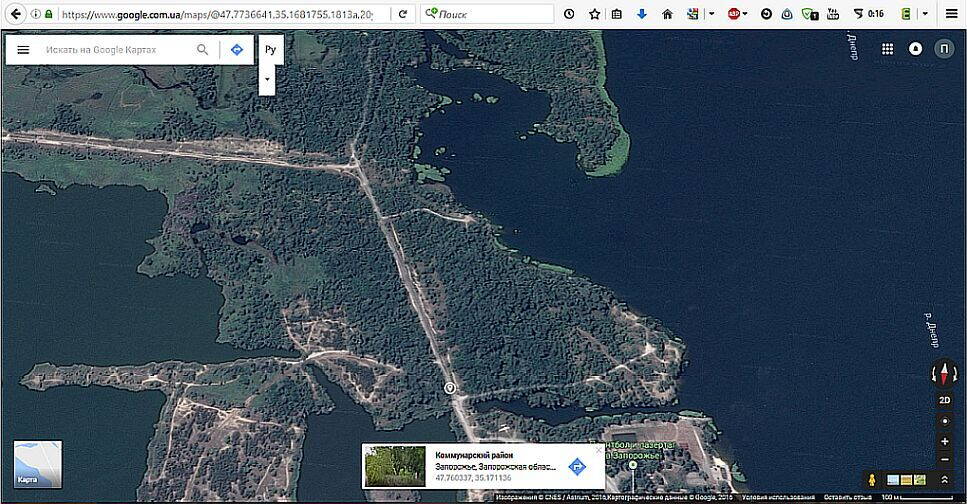Click the compass to reset north
This screenshot has height=504, width=967.
(x=945, y=374)
